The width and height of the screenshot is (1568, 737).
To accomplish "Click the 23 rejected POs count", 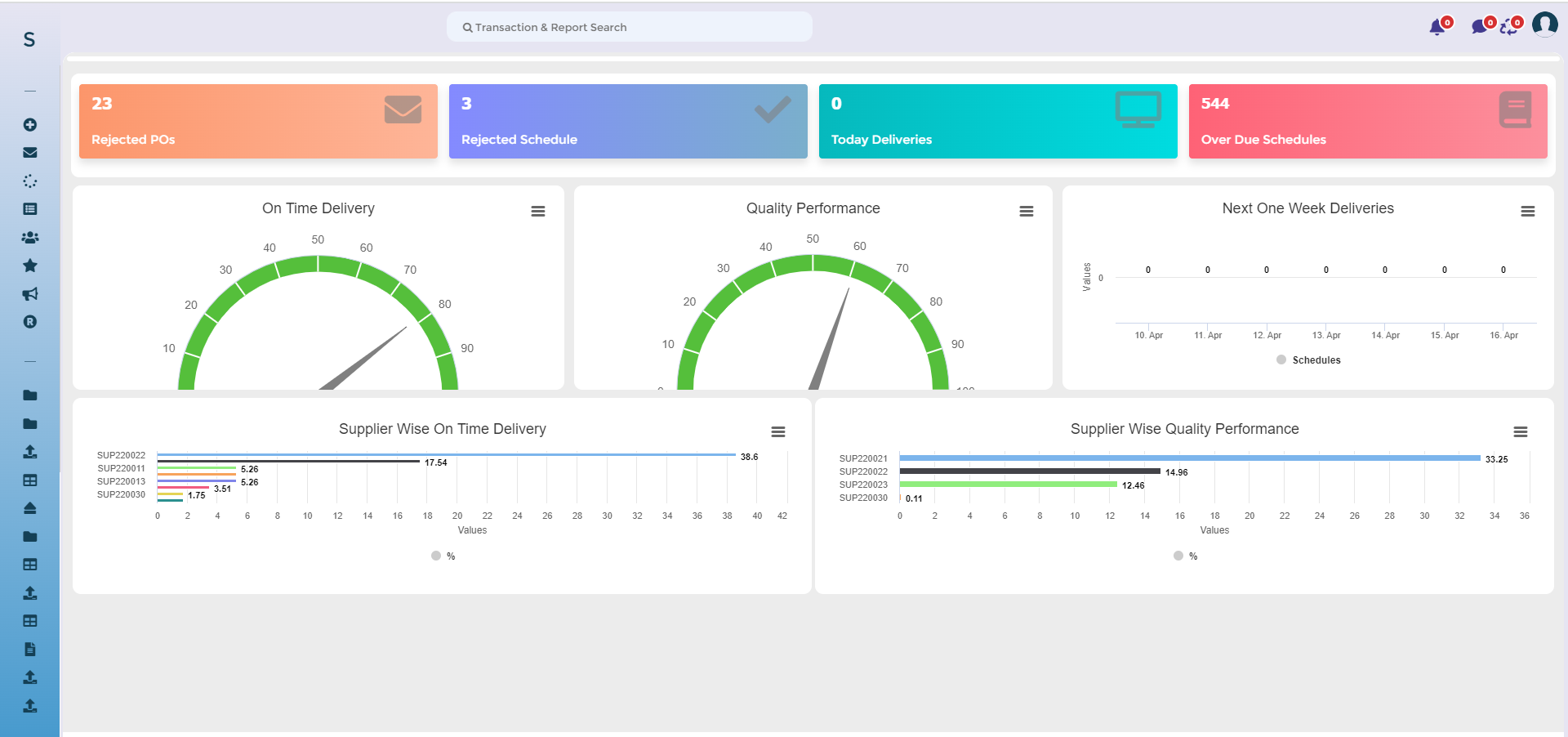I will point(102,104).
